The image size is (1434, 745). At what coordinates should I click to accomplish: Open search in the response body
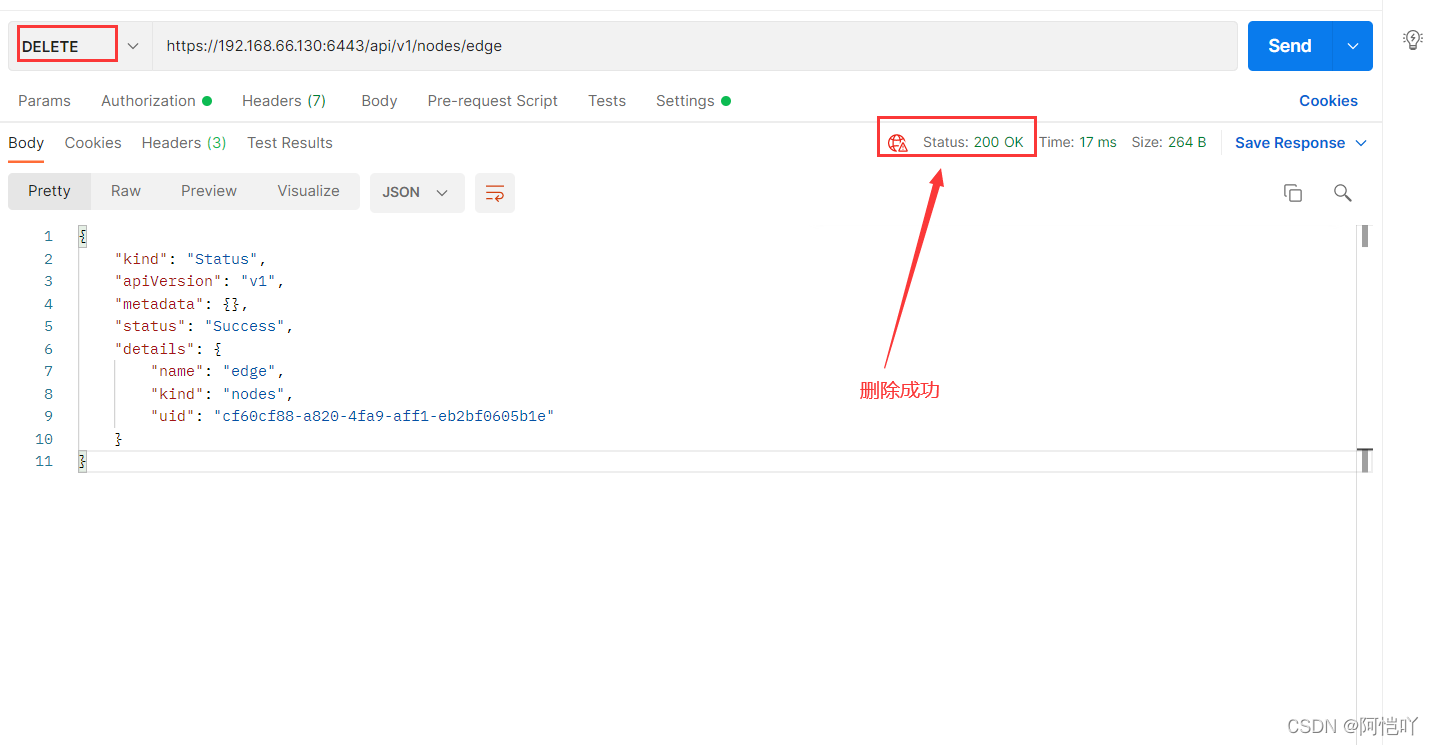point(1343,193)
